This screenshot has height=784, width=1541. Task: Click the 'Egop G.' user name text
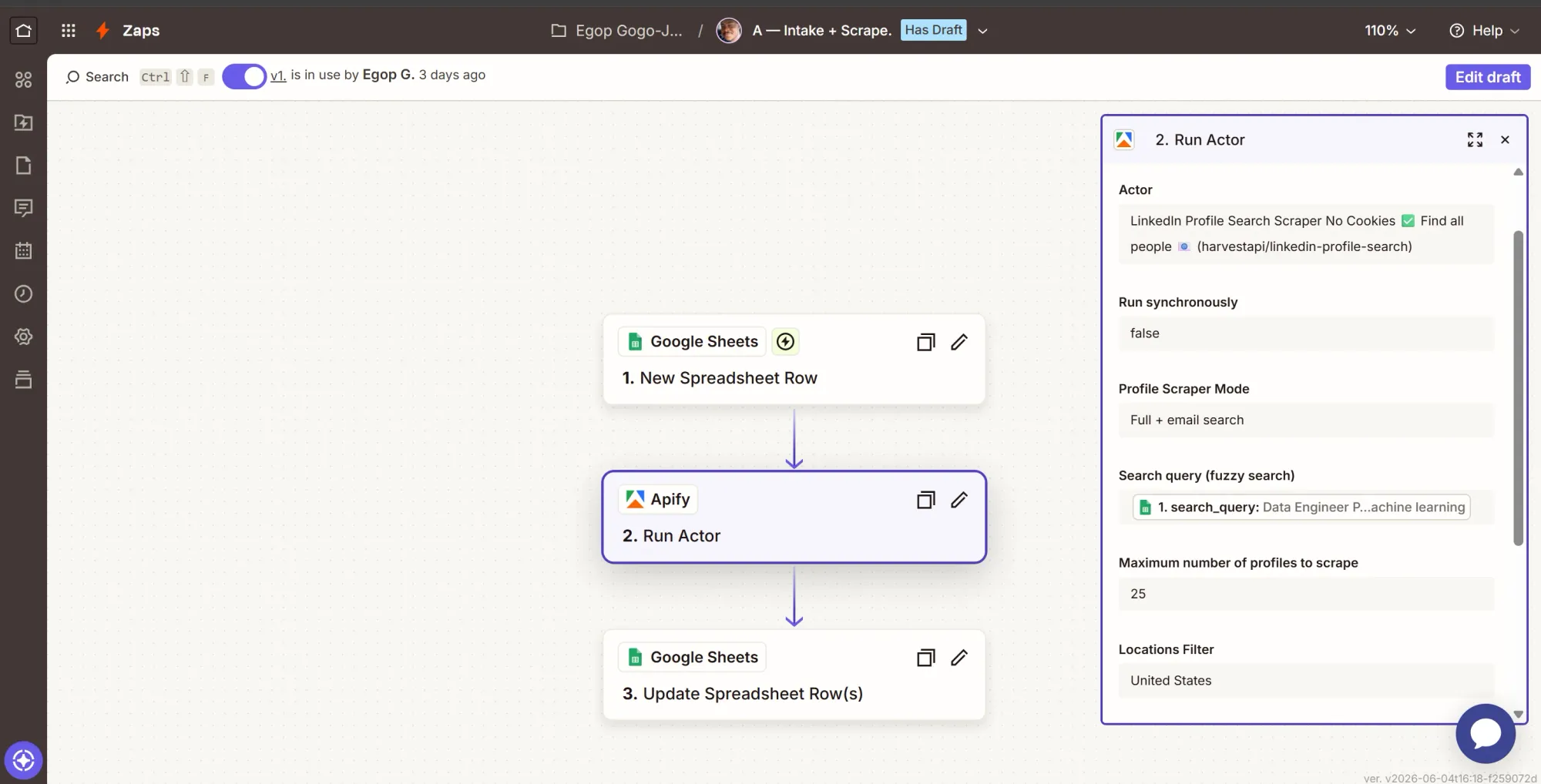pyautogui.click(x=388, y=75)
